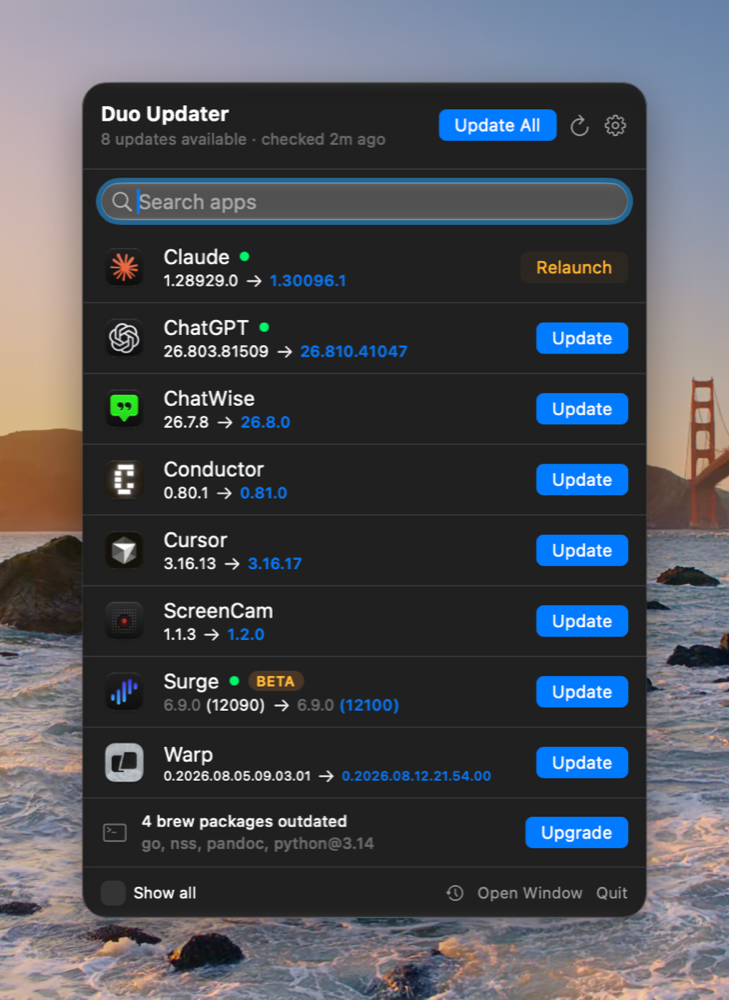Image resolution: width=729 pixels, height=1000 pixels.
Task: Click the green running dot next to ChatGPT
Action: tap(264, 327)
